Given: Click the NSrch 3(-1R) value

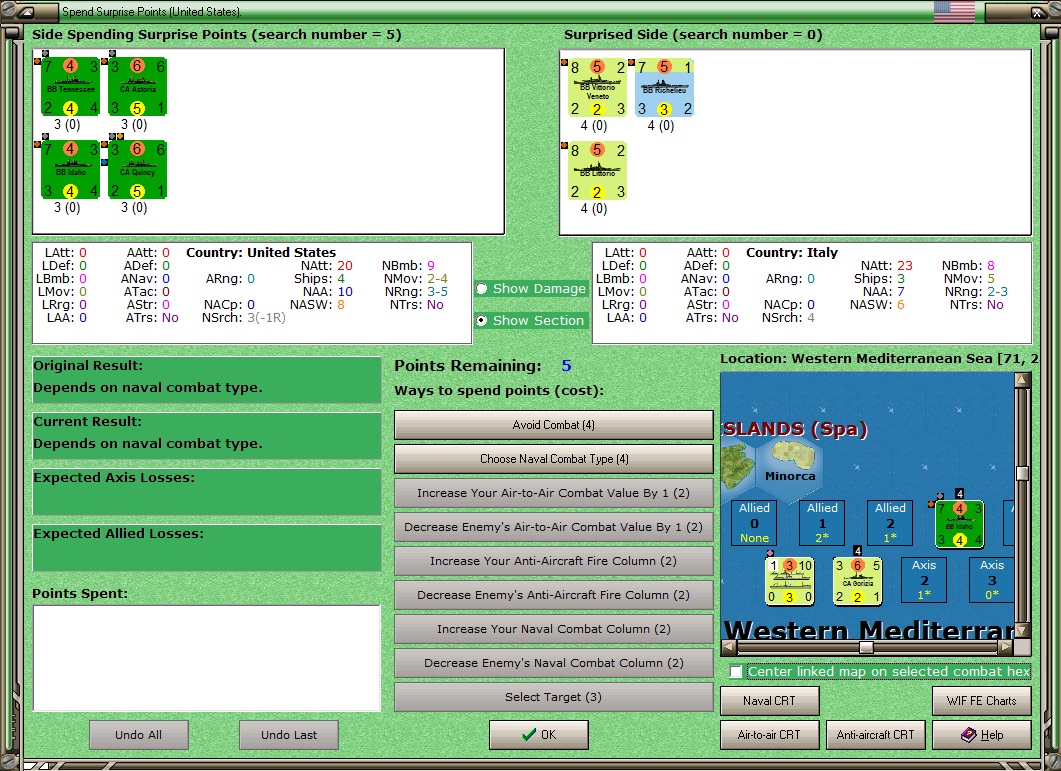Looking at the screenshot, I should (x=266, y=317).
